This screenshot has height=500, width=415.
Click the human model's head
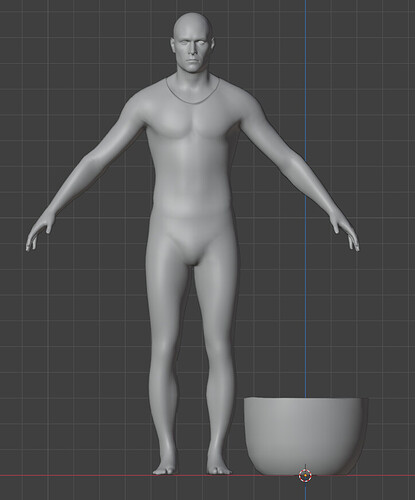click(x=193, y=43)
